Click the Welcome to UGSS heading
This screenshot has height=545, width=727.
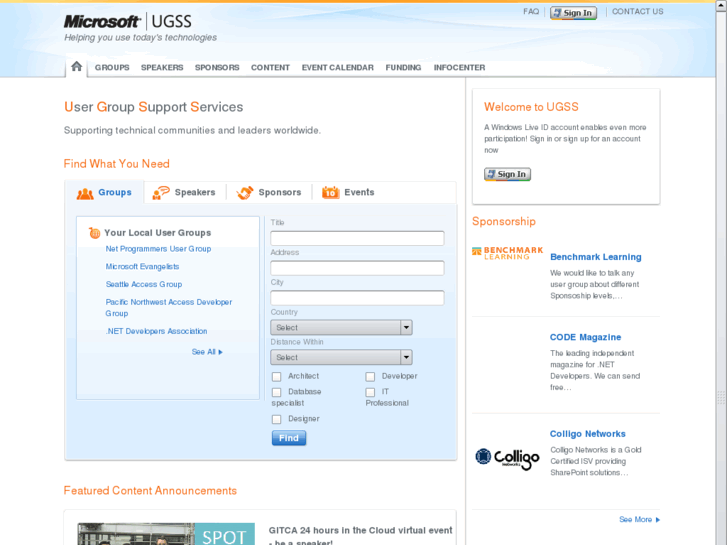click(531, 107)
